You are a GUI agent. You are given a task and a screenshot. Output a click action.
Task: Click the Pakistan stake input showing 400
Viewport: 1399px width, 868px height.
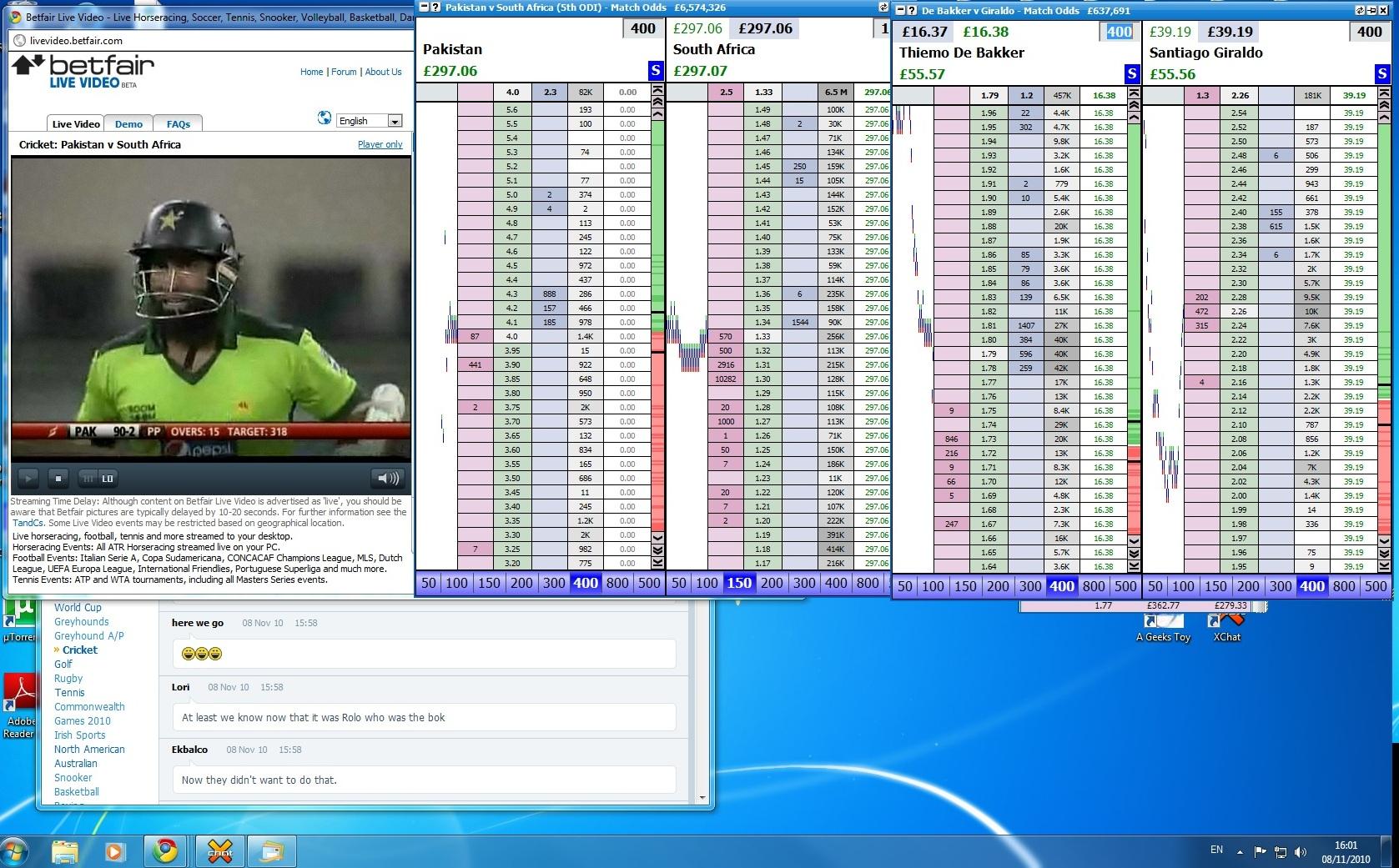pos(642,28)
